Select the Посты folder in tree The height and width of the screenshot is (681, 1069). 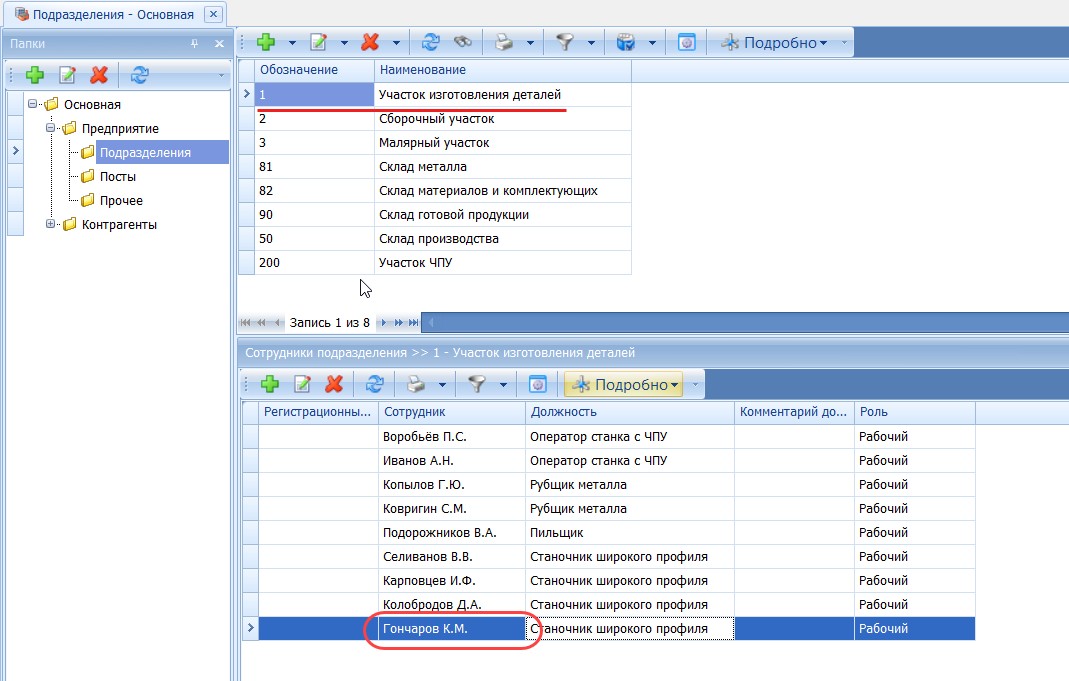pyautogui.click(x=117, y=177)
